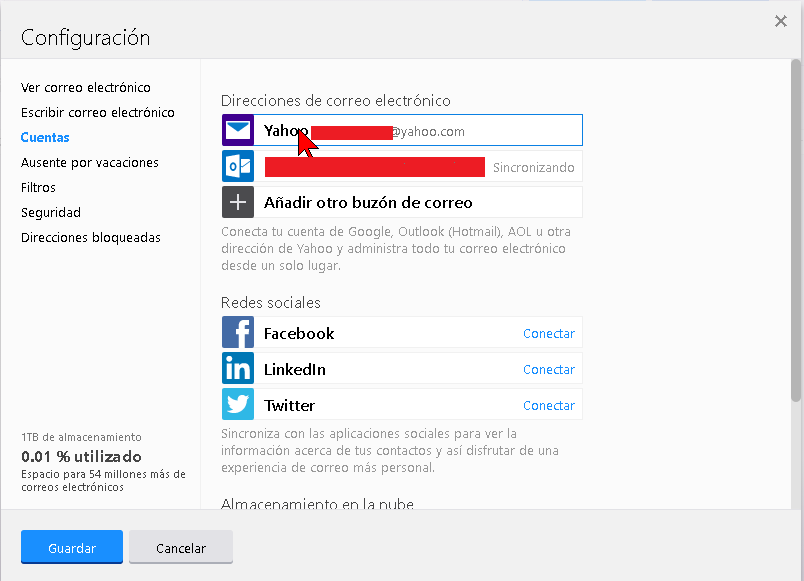Click the Twitter label text
Viewport: 804px width, 581px height.
[x=289, y=406]
